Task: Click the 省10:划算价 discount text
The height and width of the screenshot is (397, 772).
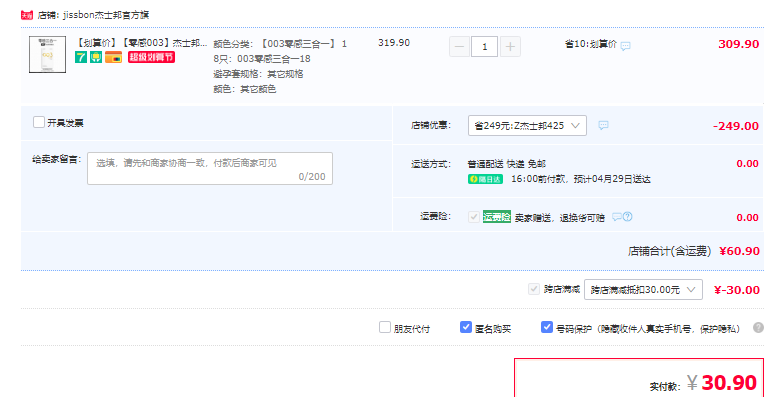Action: point(590,44)
